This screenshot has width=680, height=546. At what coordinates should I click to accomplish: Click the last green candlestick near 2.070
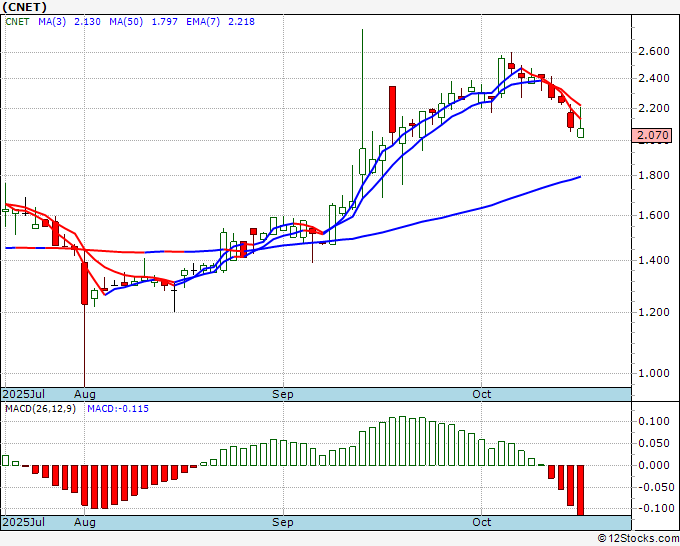pyautogui.click(x=580, y=133)
